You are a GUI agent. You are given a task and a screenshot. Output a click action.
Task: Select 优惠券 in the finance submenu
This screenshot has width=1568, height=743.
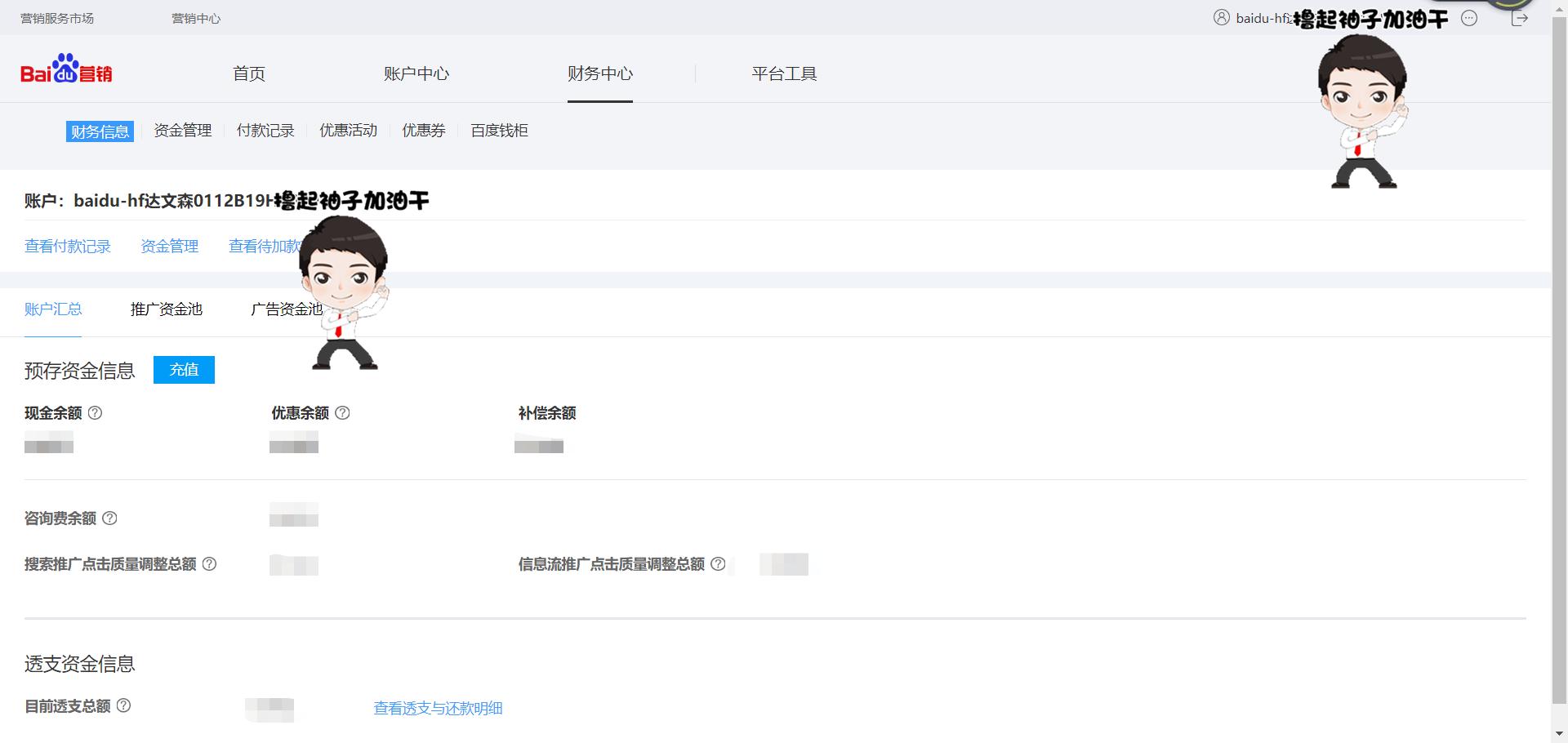[x=424, y=130]
